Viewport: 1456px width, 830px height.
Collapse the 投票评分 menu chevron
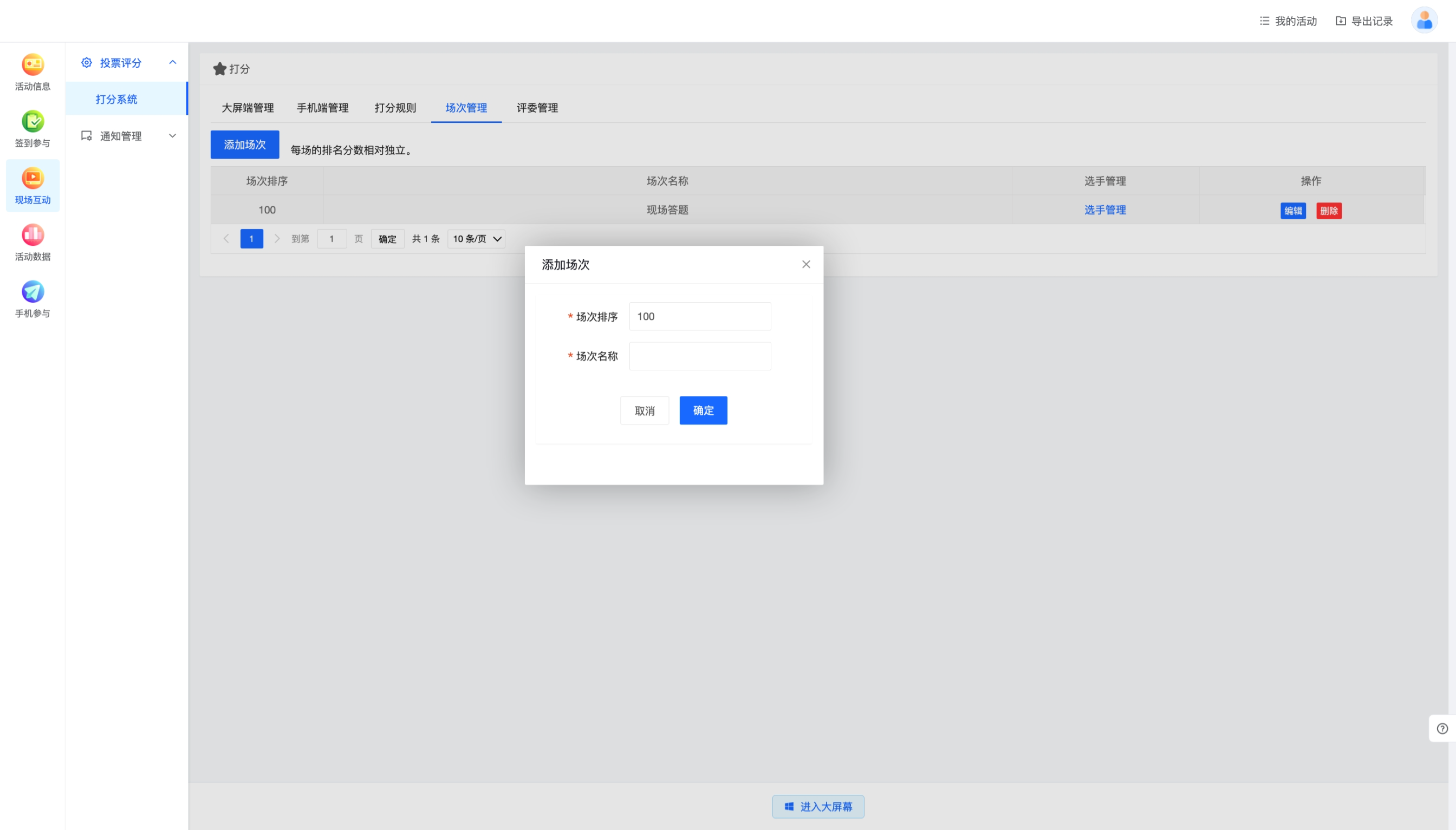[x=172, y=62]
